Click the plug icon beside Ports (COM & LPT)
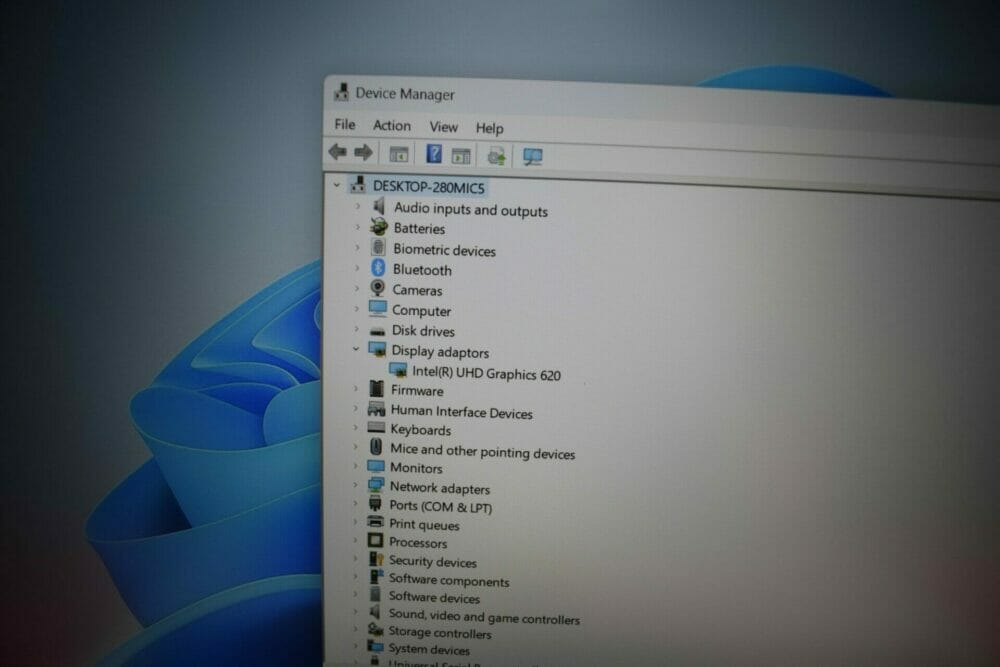 point(375,503)
